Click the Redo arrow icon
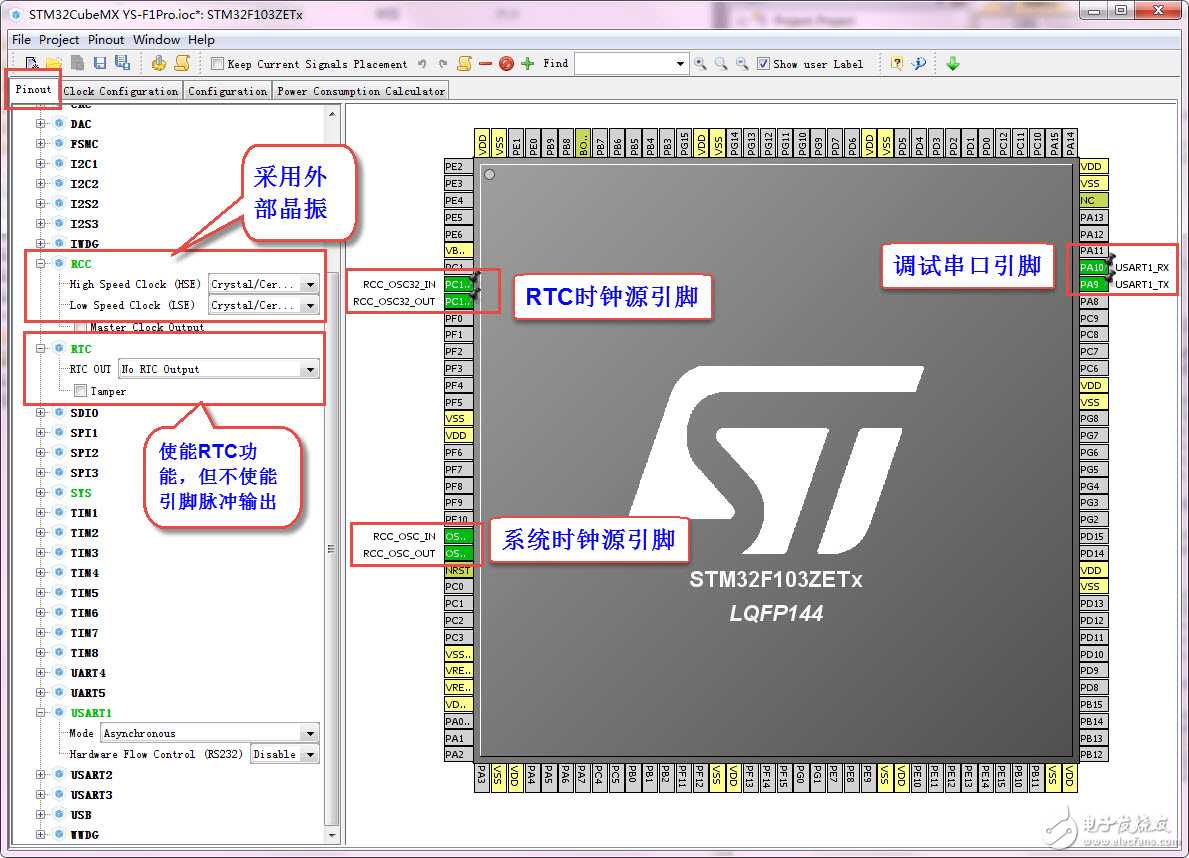 [443, 64]
